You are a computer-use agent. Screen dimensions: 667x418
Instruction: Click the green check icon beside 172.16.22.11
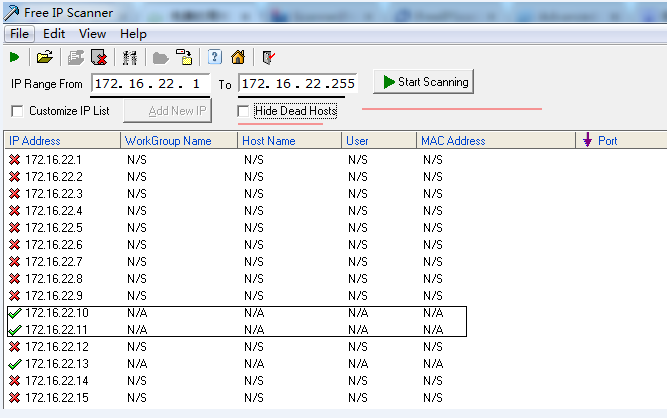[14, 330]
